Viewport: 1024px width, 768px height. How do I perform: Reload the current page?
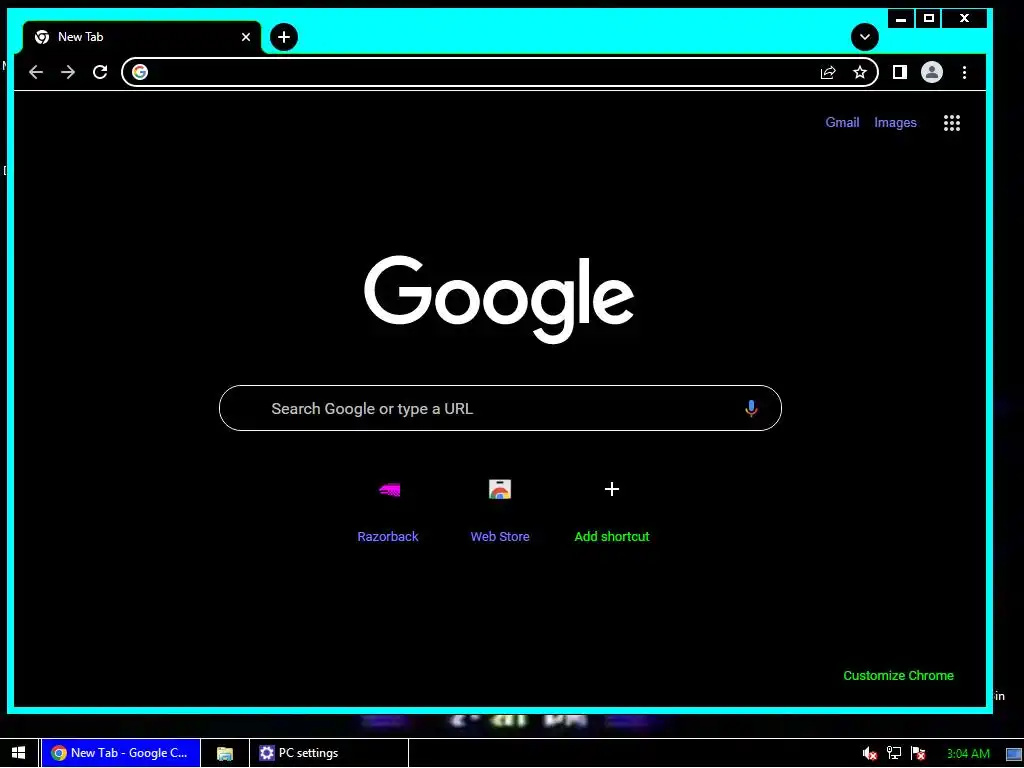(x=100, y=72)
